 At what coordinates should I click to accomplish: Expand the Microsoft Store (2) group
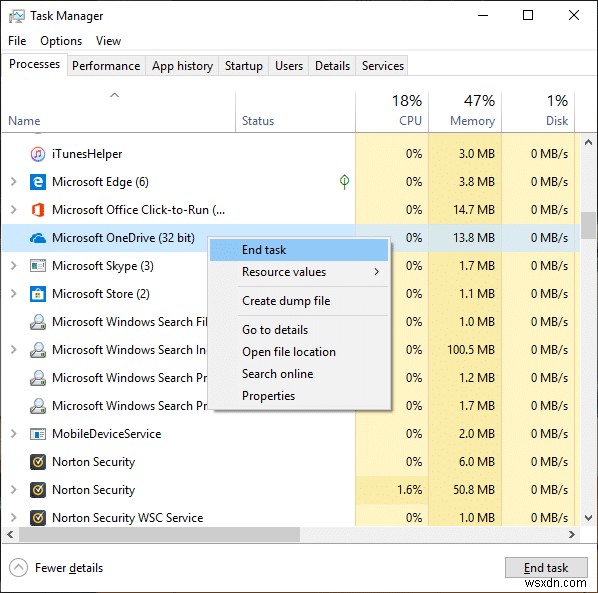13,294
